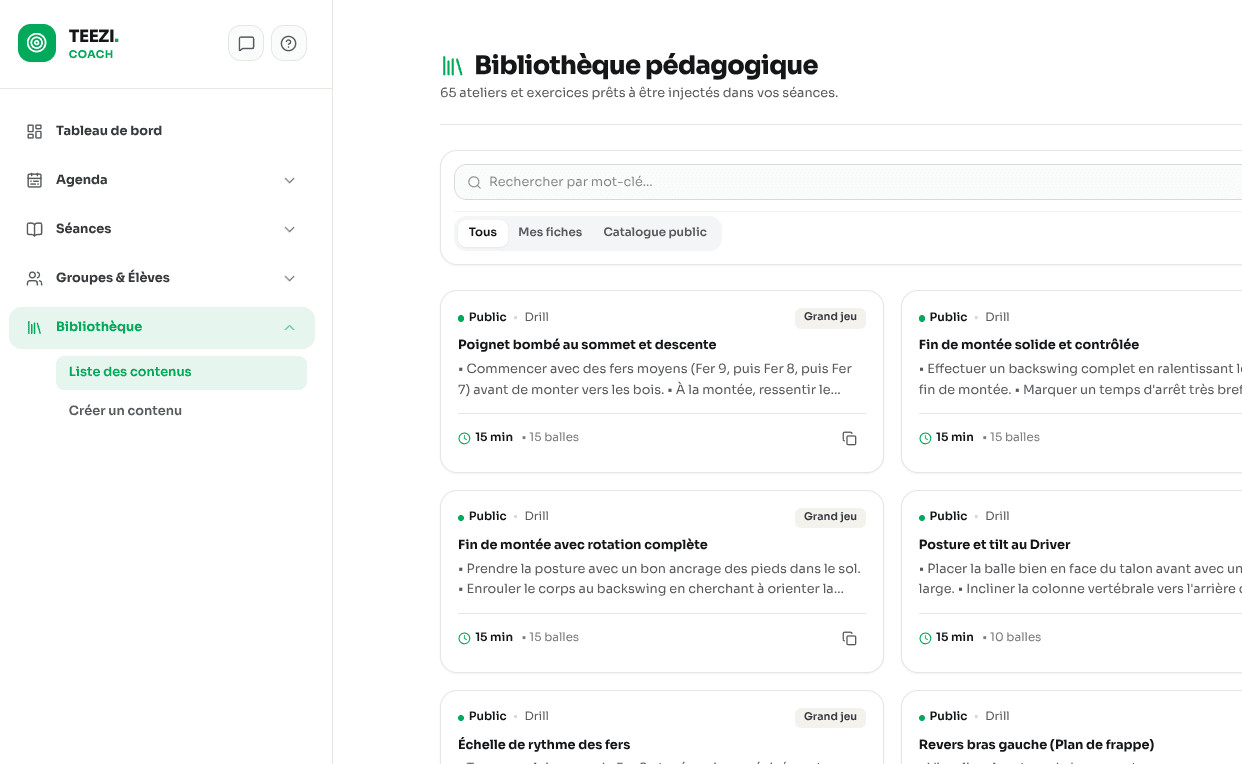Select the Tous filter tab
This screenshot has width=1242, height=764.
click(482, 232)
